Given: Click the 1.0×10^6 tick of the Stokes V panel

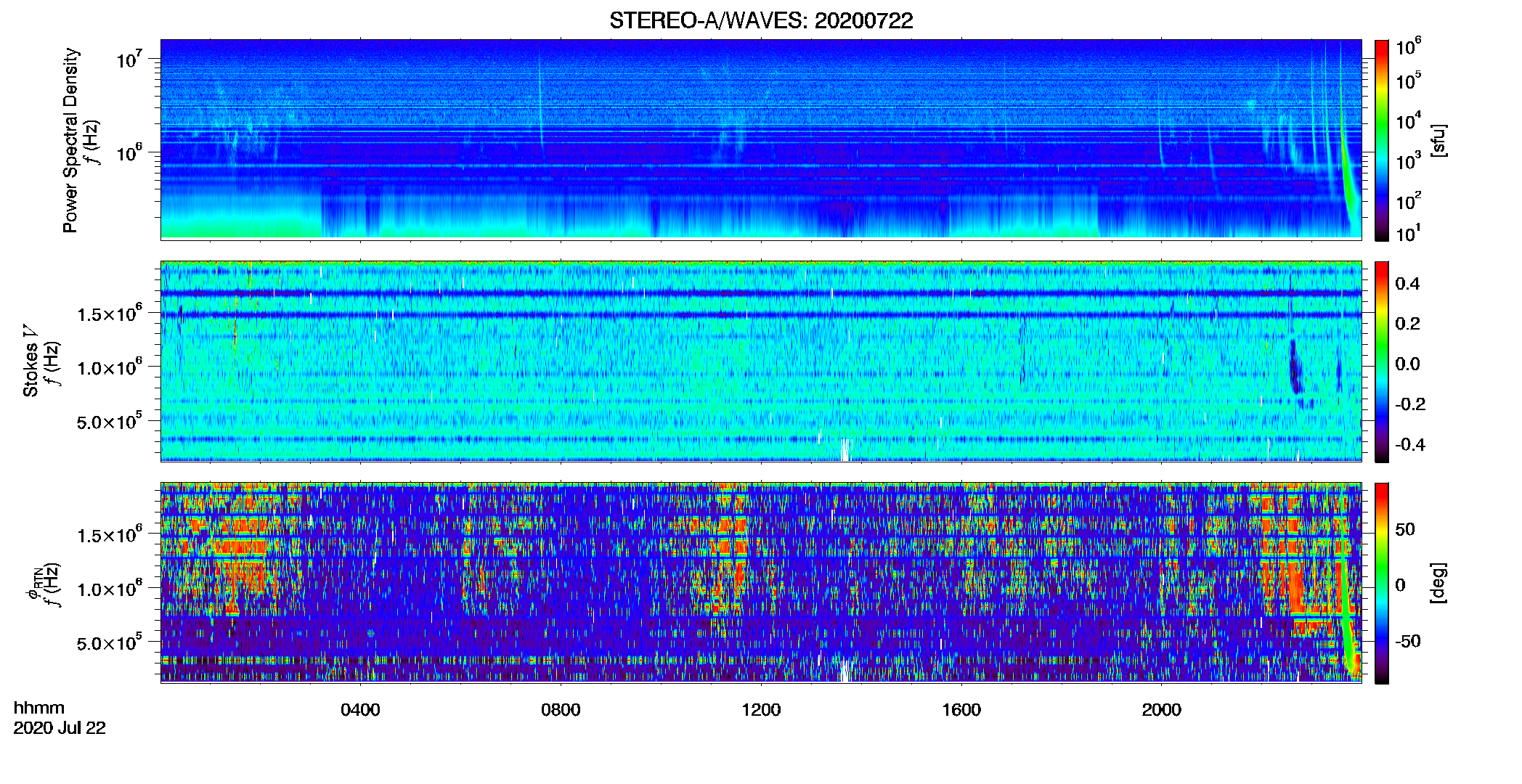Looking at the screenshot, I should pos(109,367).
